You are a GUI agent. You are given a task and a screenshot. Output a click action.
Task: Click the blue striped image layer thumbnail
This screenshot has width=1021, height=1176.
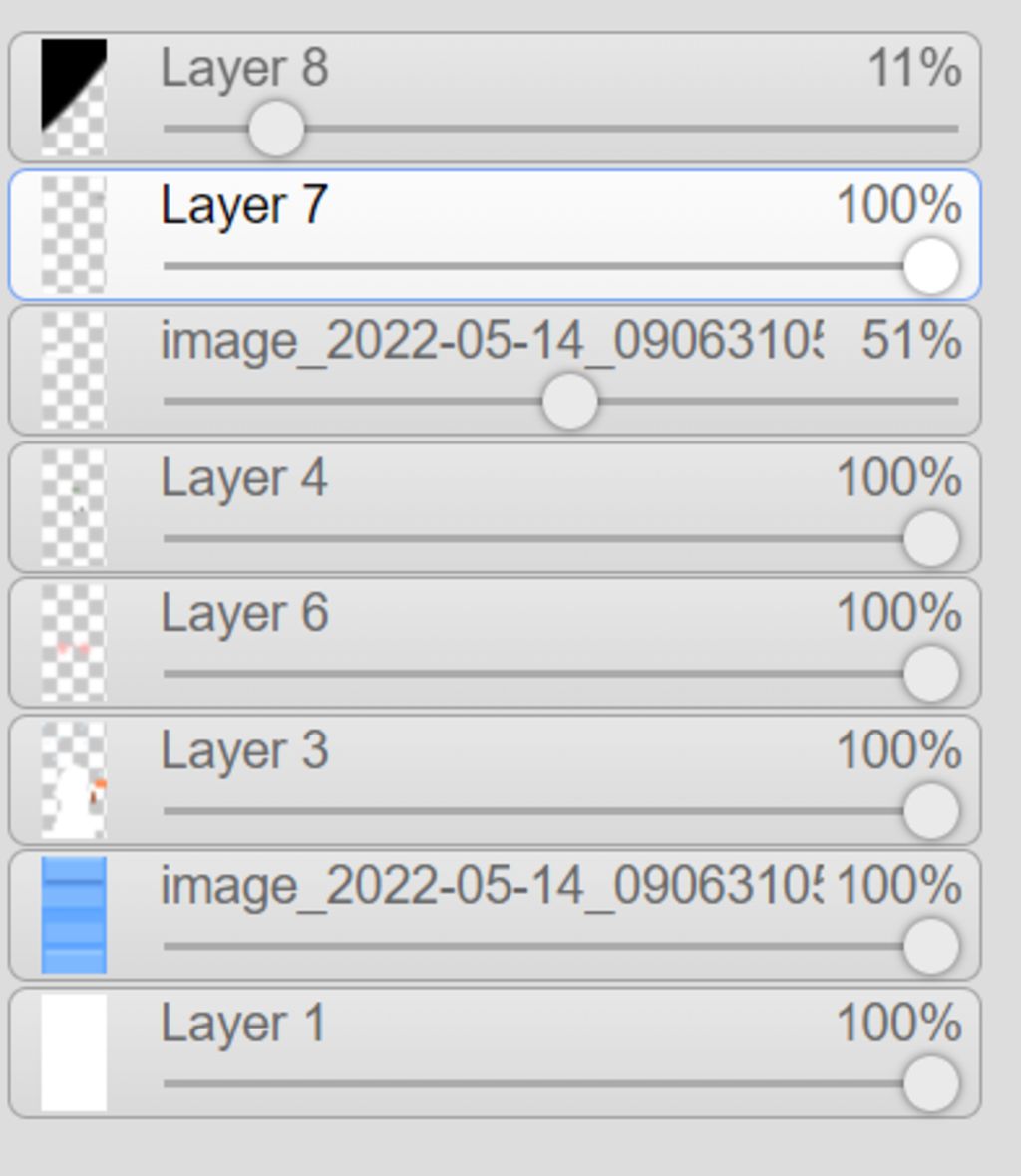[x=74, y=915]
